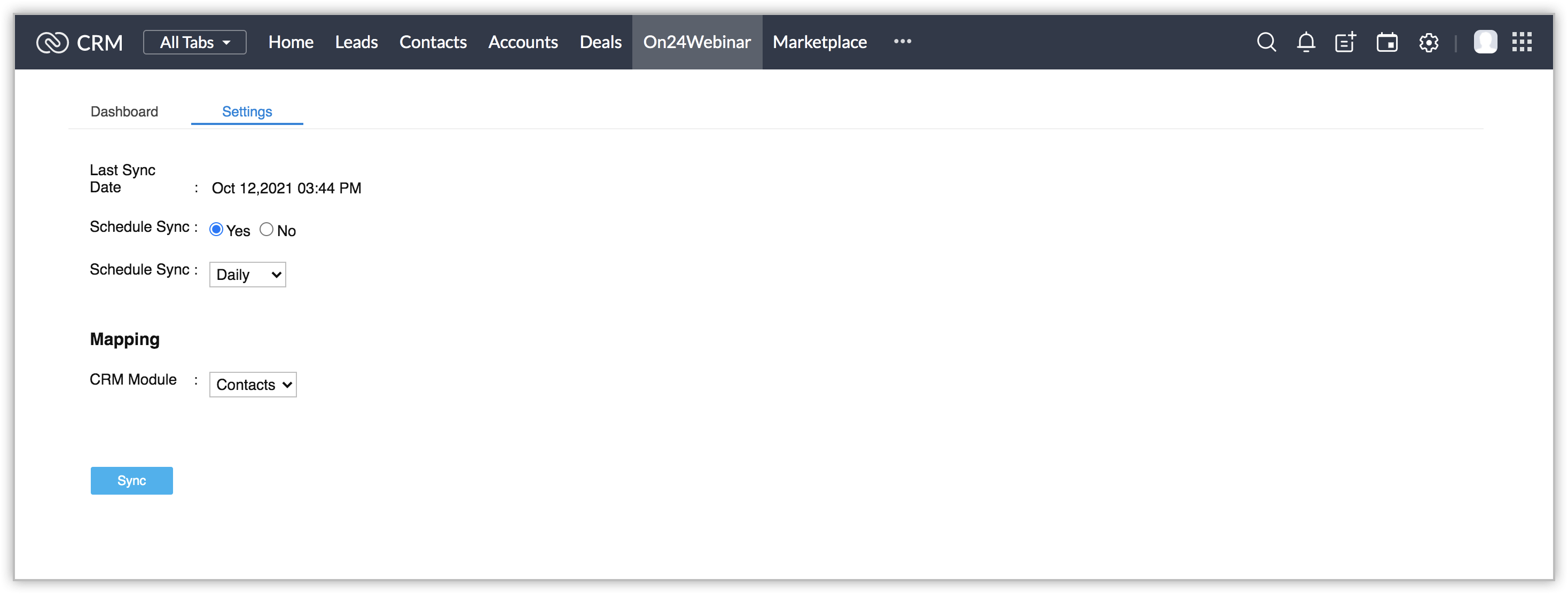
Task: Select the Settings tab
Action: click(247, 111)
